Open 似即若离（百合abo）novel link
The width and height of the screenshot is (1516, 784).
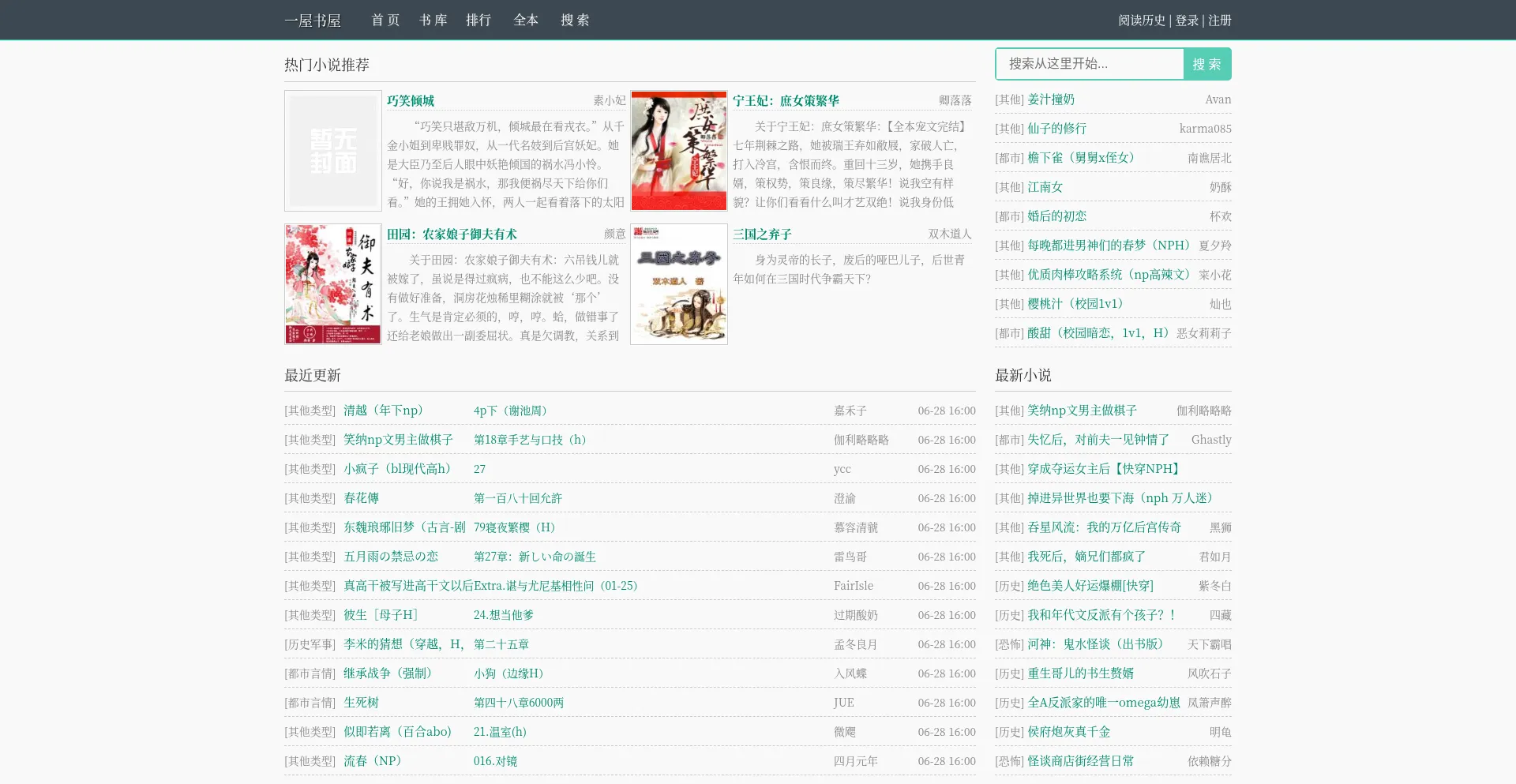click(x=397, y=732)
